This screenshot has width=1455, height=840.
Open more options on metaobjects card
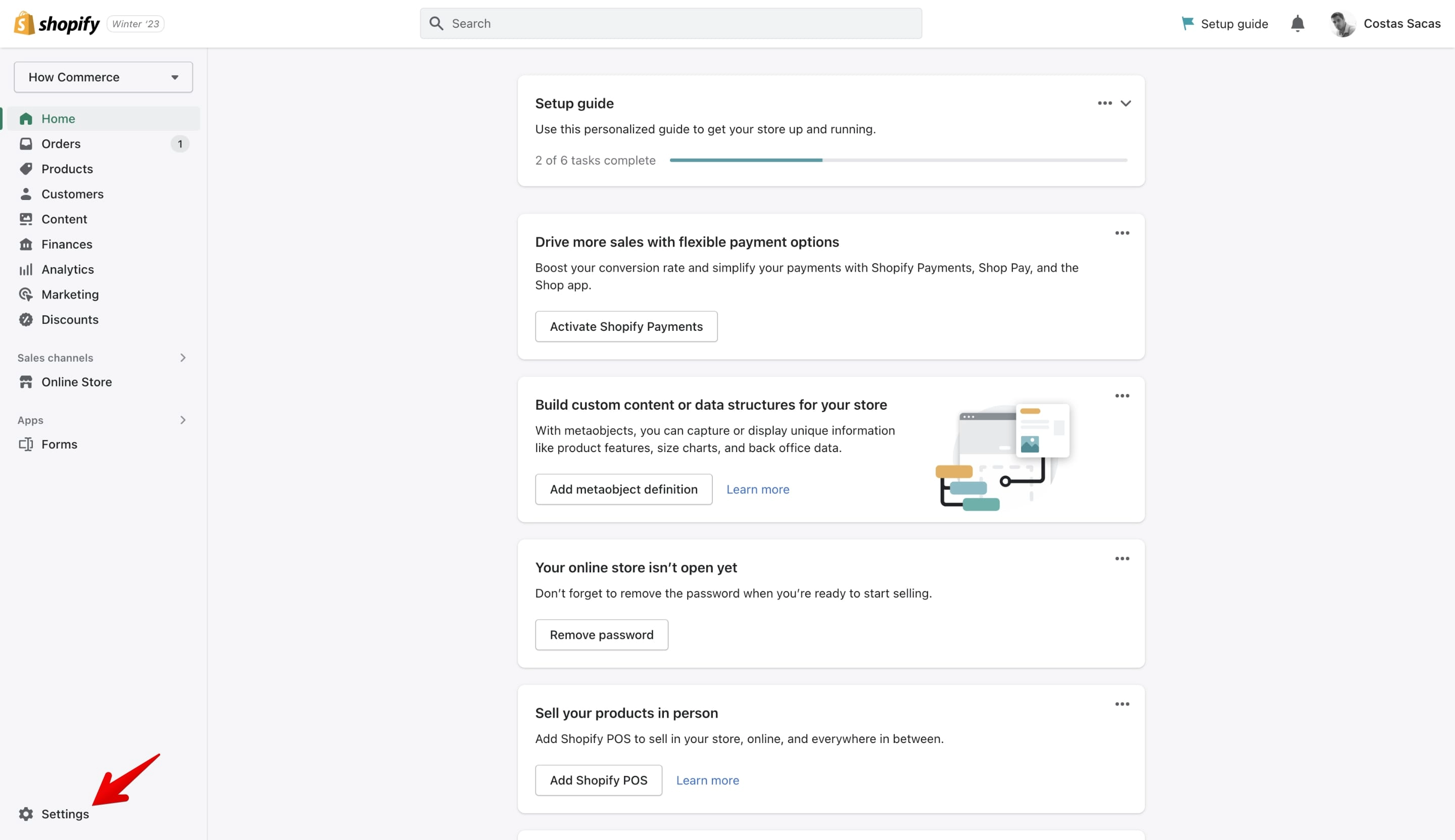tap(1122, 396)
